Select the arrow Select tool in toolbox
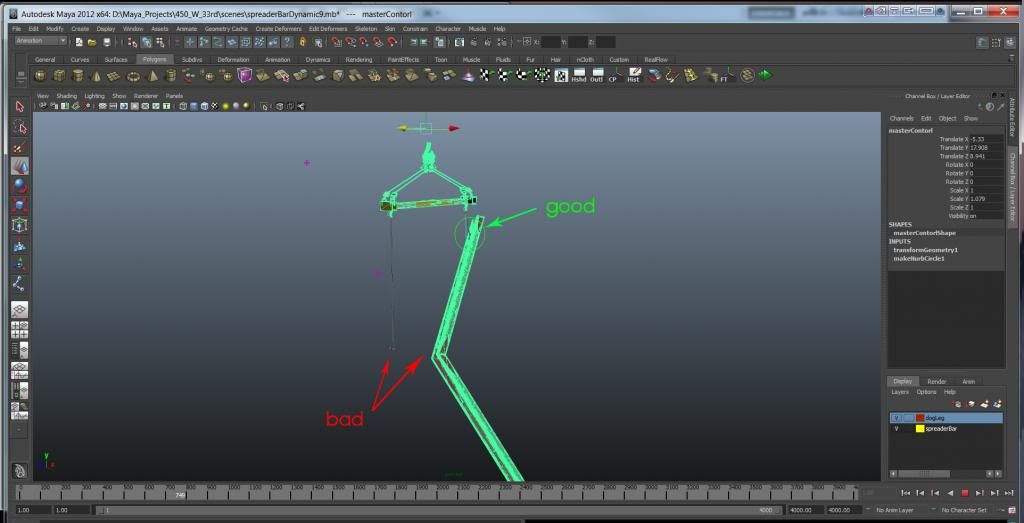1024x523 pixels. (x=20, y=106)
